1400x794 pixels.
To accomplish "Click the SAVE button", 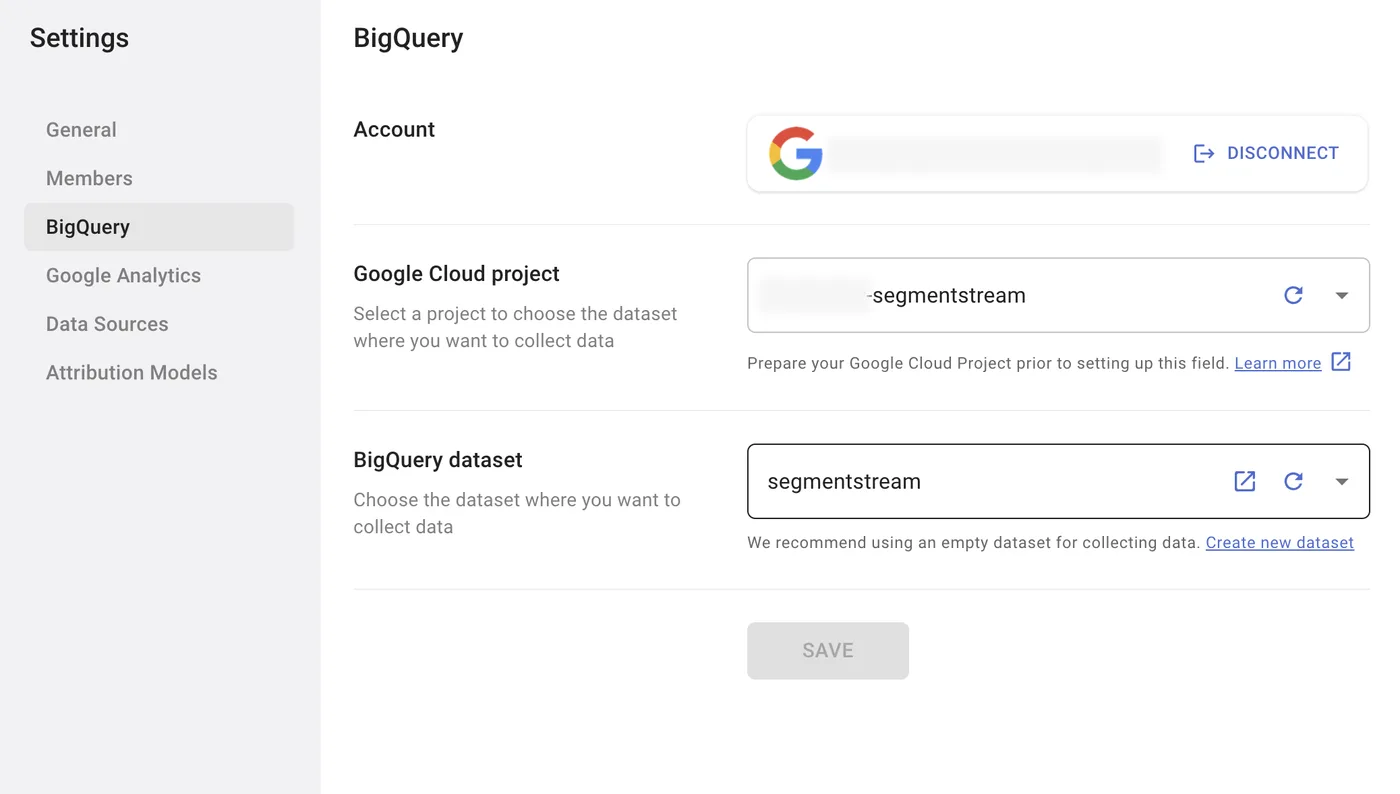I will (828, 651).
